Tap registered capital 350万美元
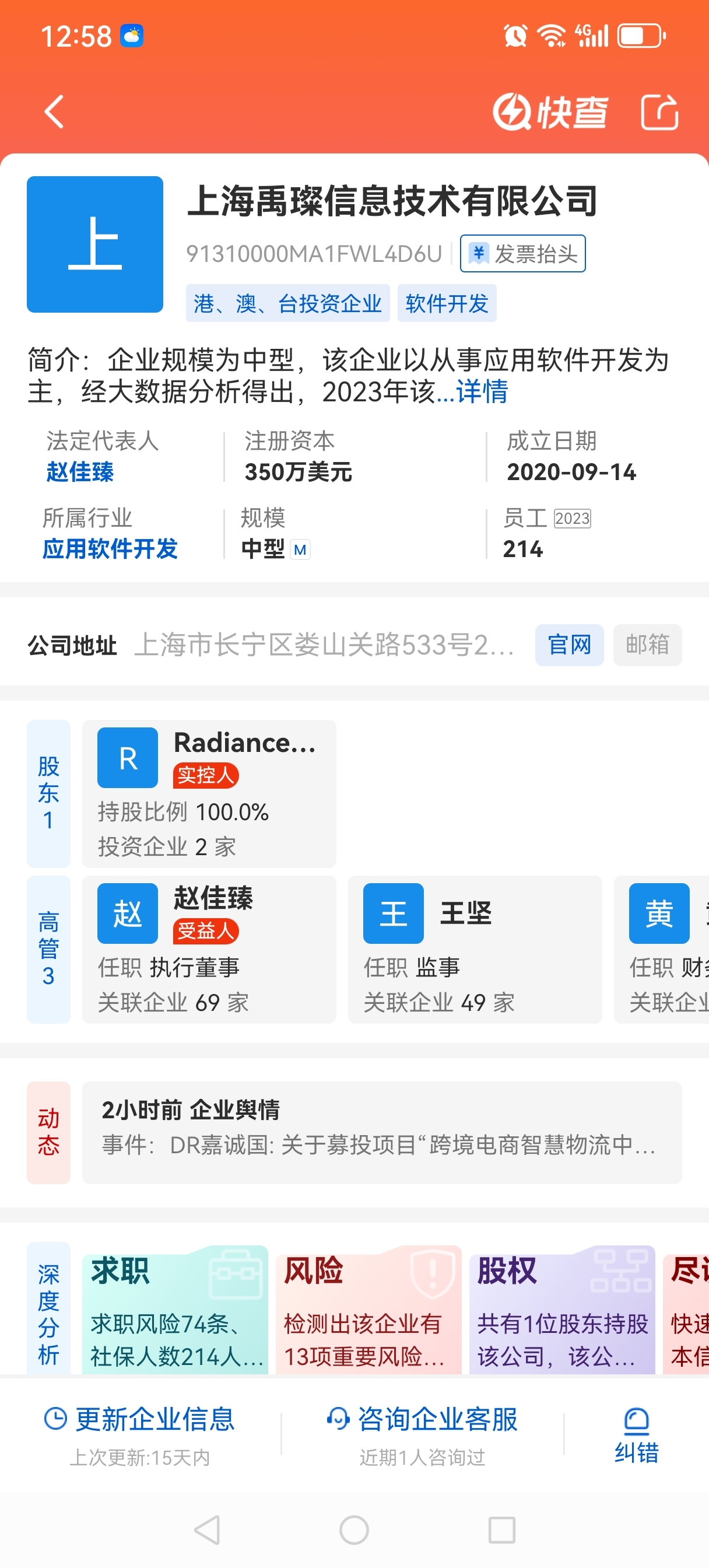 [298, 472]
